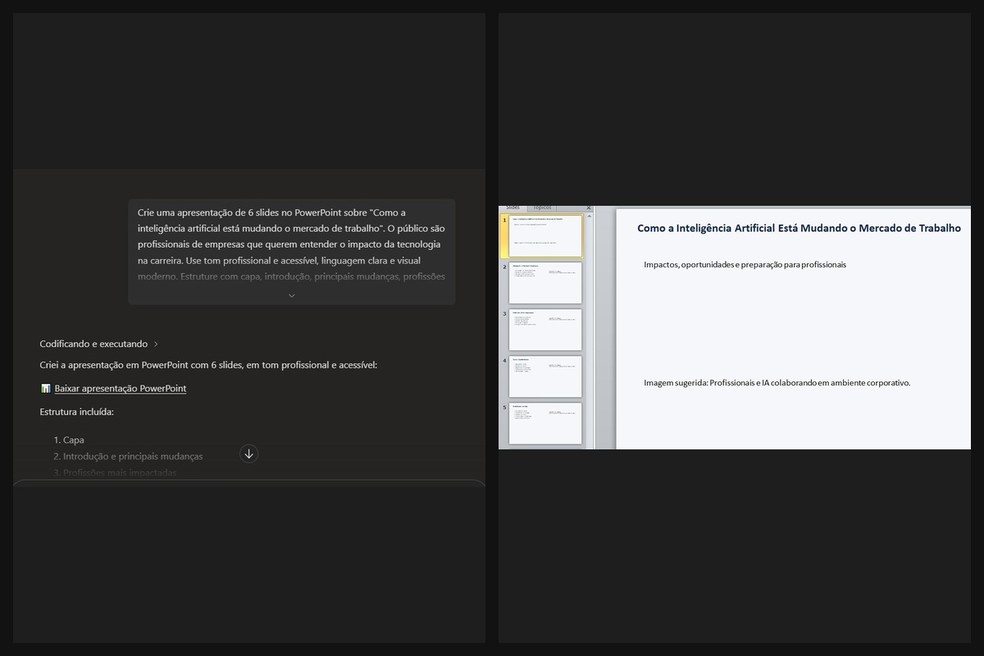Click the 'Estrutura incluída:' text
984x656 pixels.
pos(77,412)
